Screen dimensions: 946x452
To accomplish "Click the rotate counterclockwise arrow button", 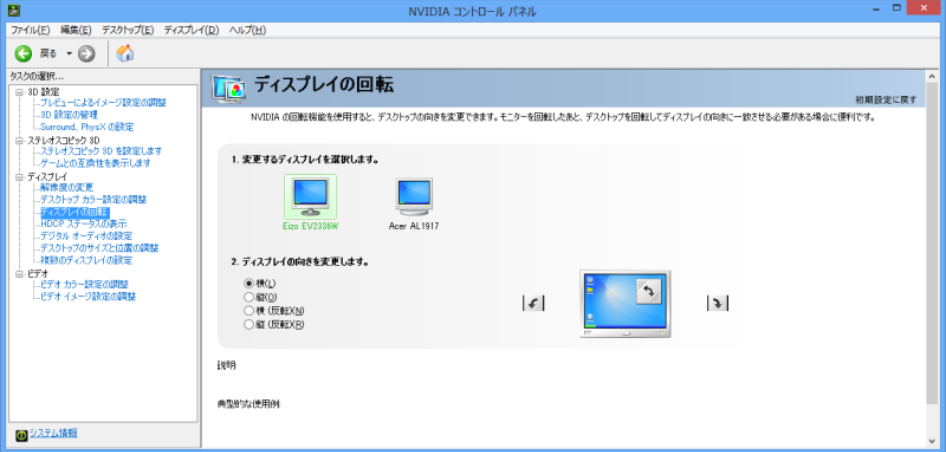I will (534, 304).
